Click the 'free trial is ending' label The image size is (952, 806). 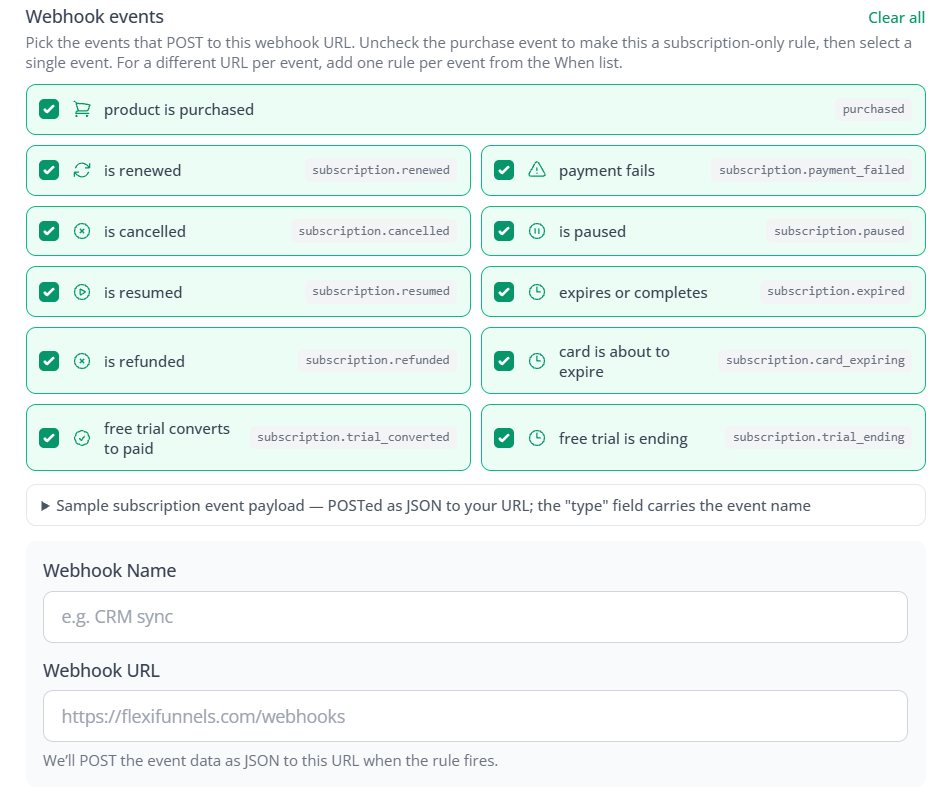[624, 439]
